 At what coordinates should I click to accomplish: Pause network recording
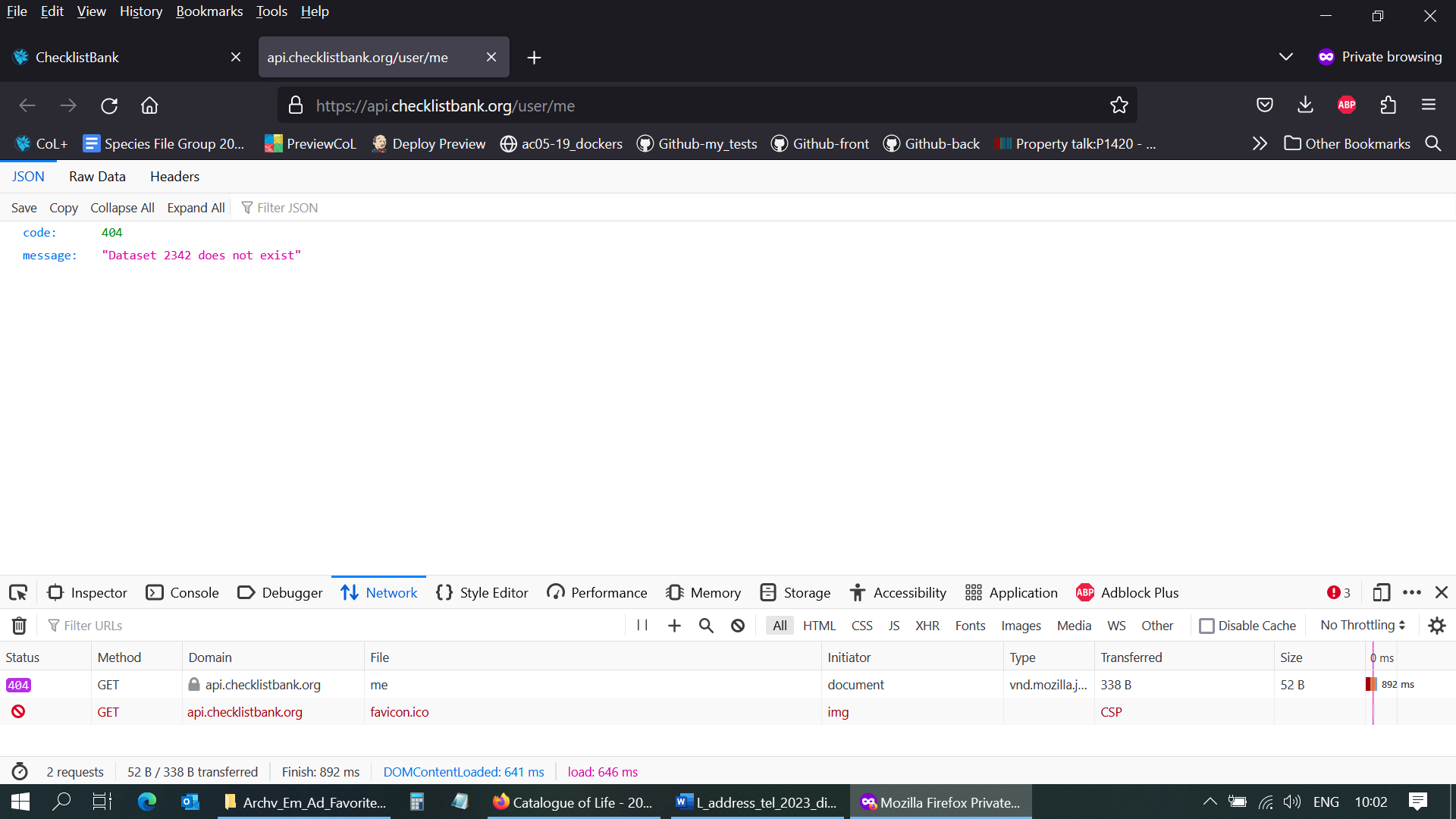(x=642, y=626)
